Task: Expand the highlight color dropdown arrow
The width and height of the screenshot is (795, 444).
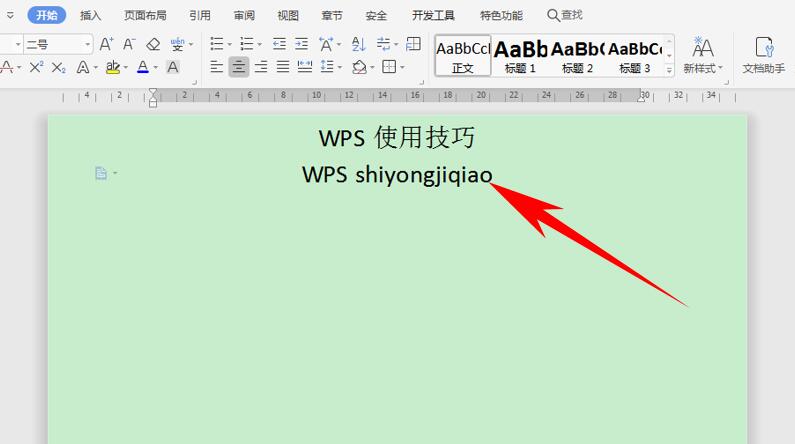Action: (x=125, y=67)
